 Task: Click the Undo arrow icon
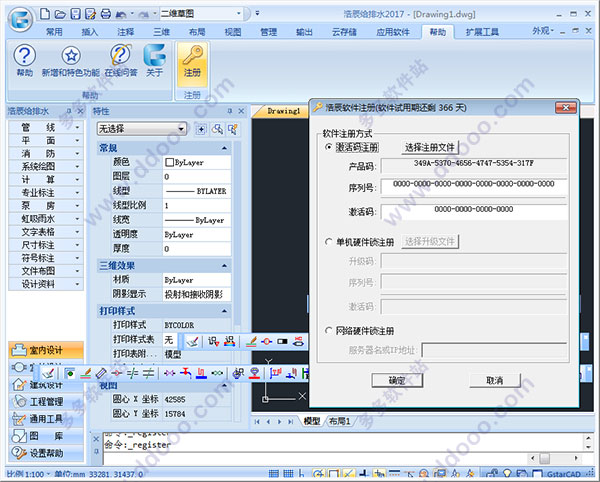(121, 15)
